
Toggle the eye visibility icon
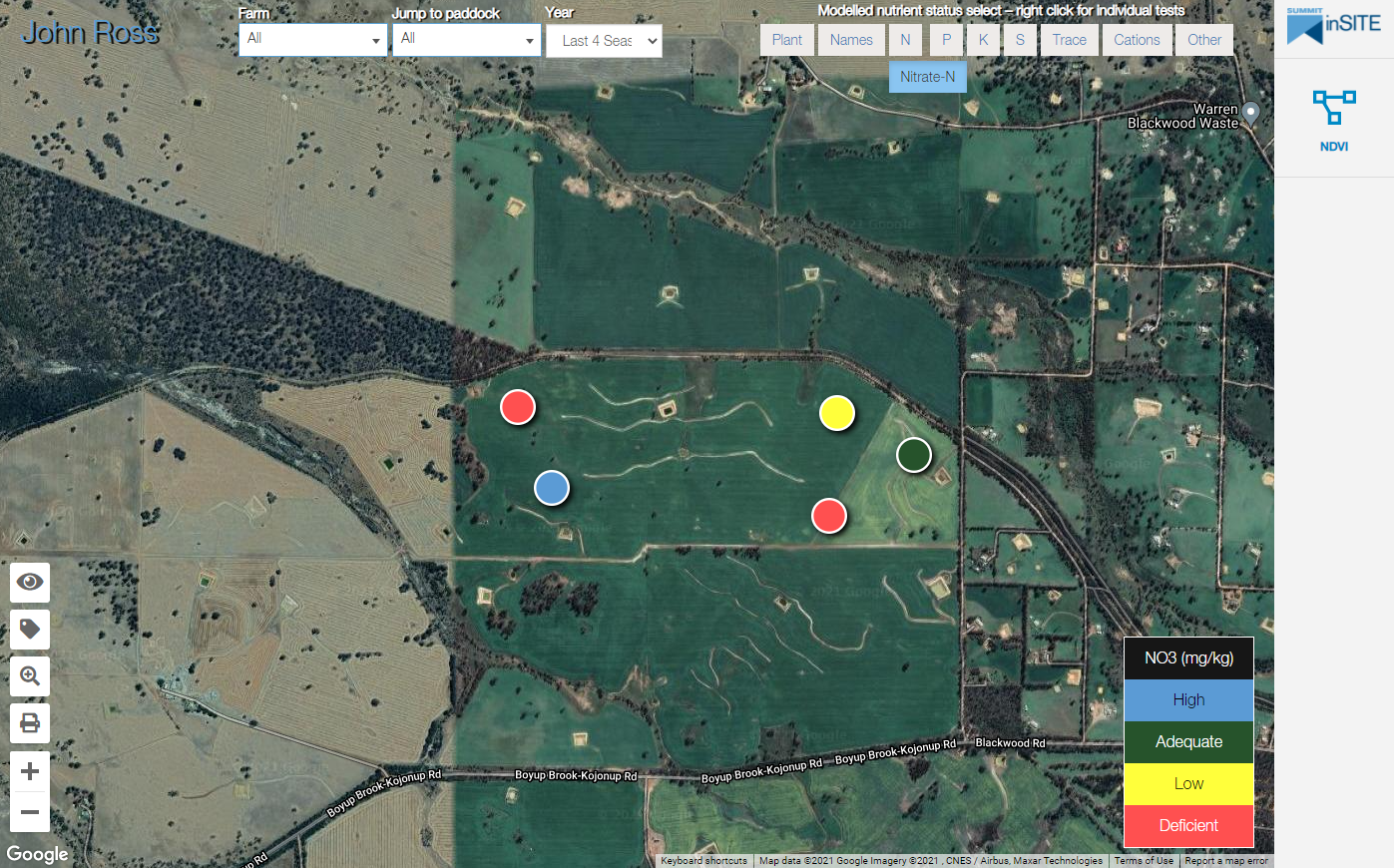pos(30,582)
